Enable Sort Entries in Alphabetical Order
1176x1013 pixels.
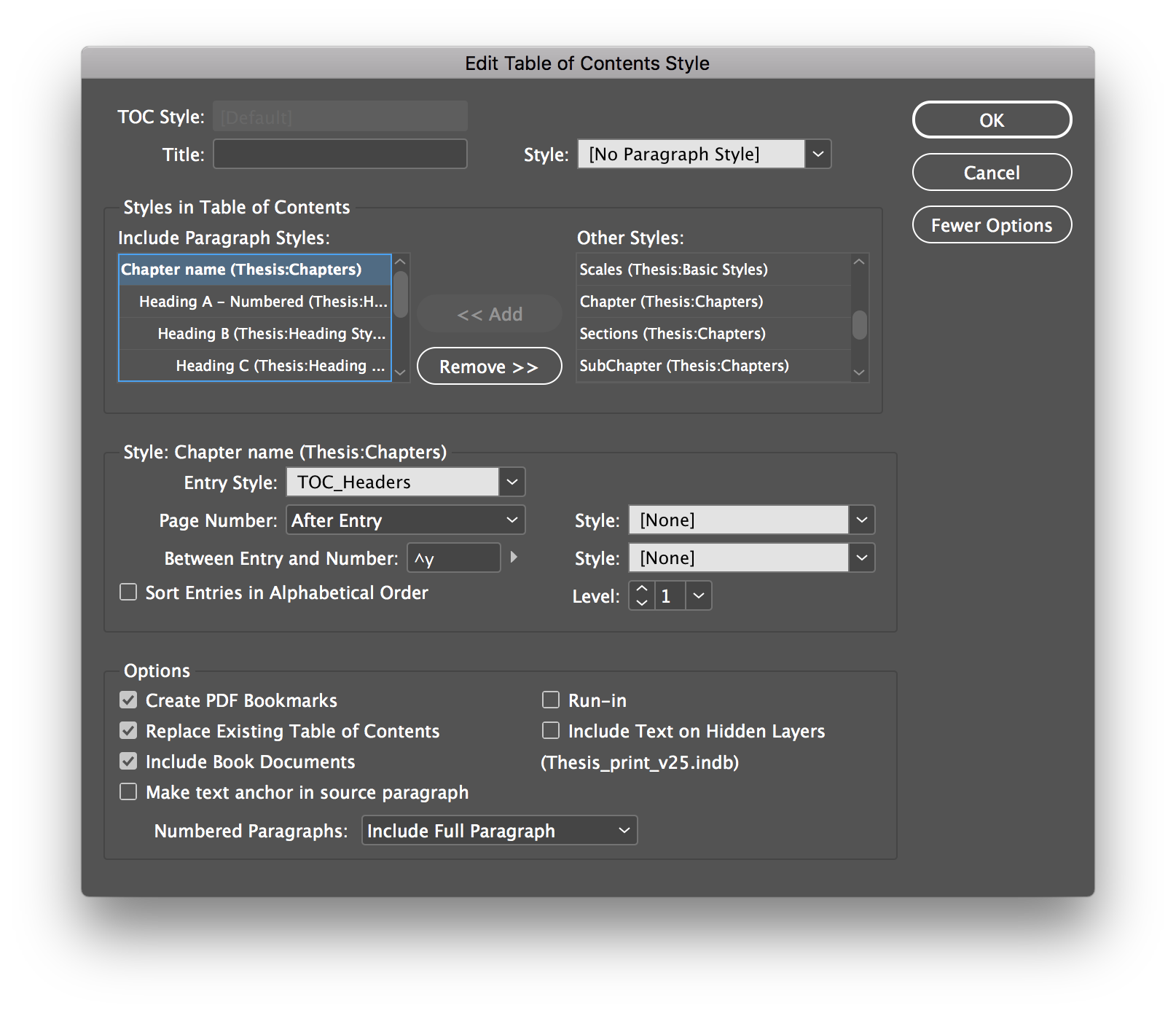coord(128,592)
